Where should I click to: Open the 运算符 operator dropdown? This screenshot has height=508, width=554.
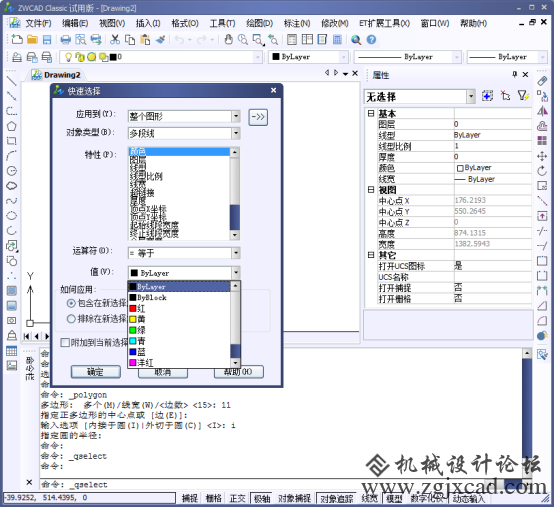tap(236, 253)
